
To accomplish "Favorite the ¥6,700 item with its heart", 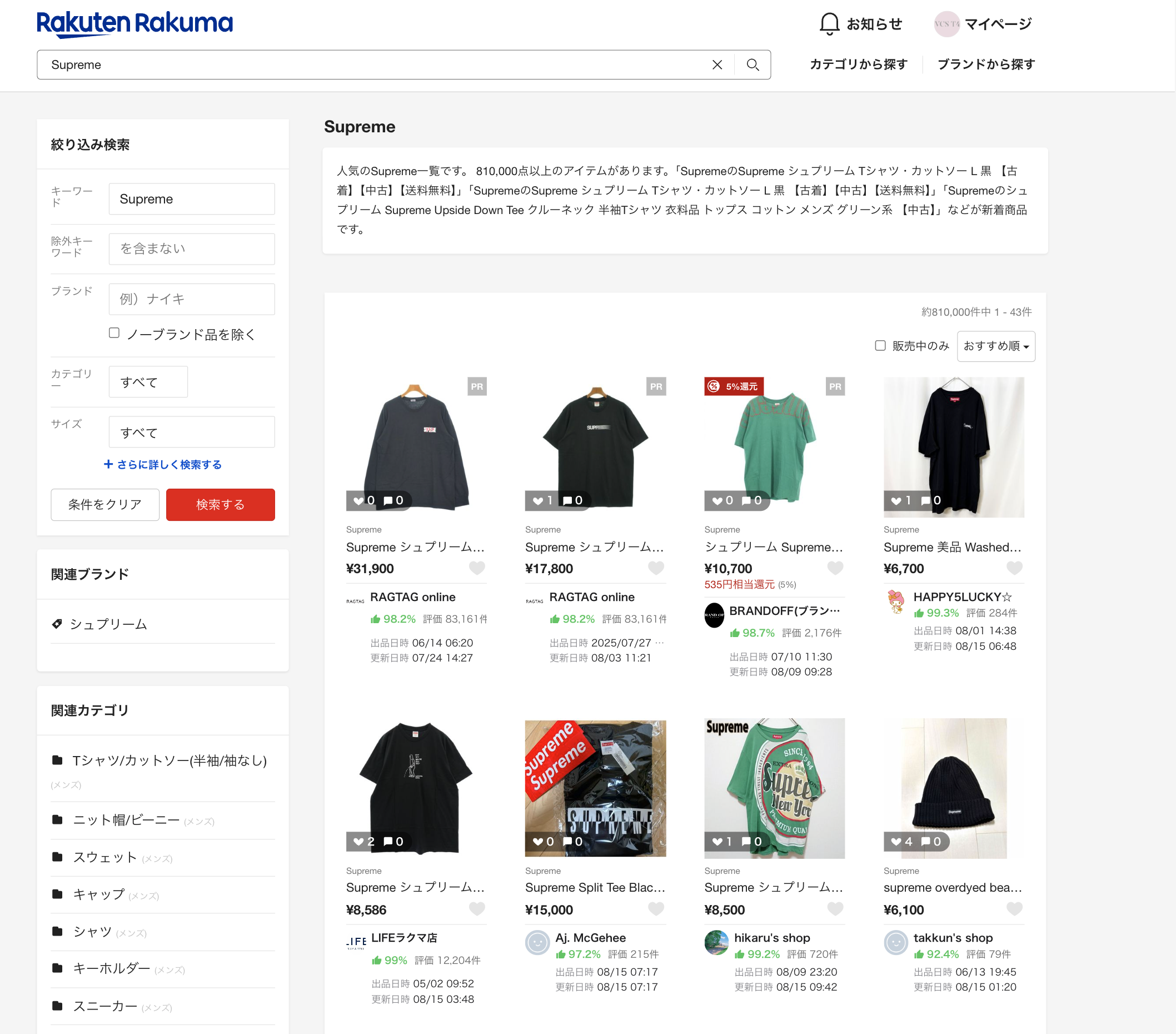I will coord(1014,568).
